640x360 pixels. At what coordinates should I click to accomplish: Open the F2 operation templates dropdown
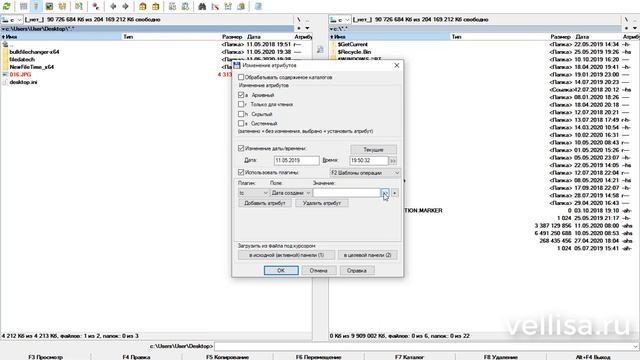(x=365, y=173)
